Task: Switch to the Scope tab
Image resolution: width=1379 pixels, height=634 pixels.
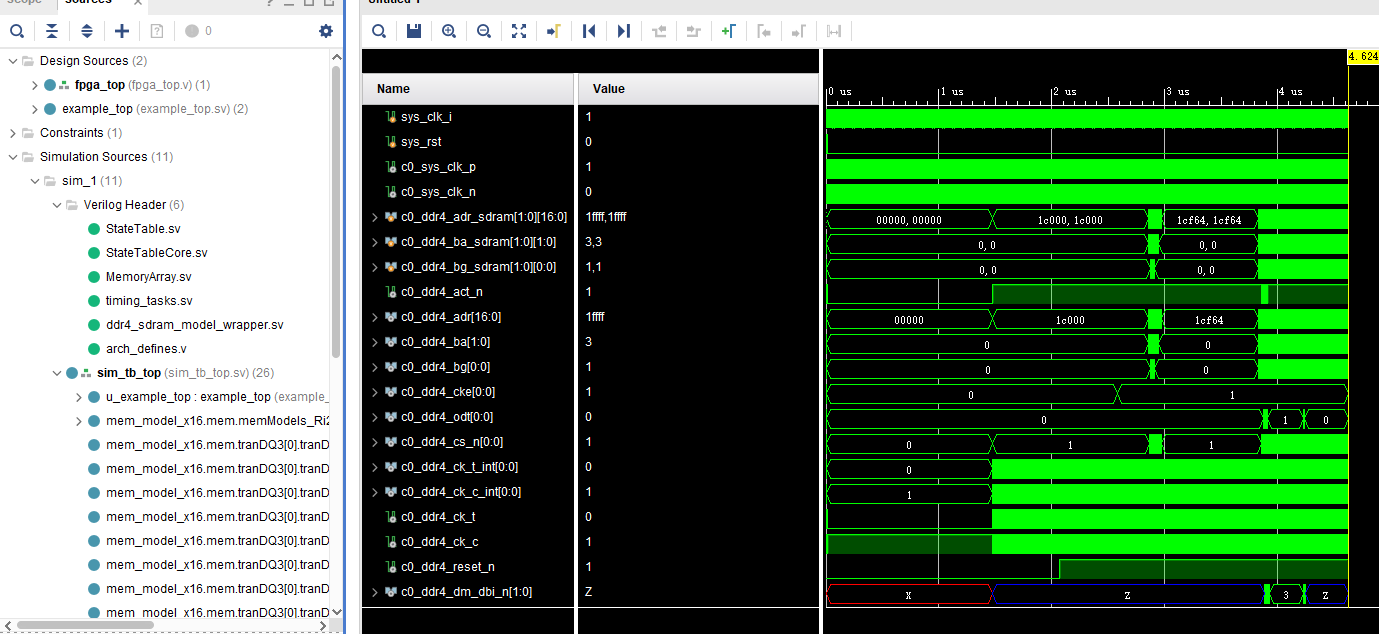Action: [25, 2]
